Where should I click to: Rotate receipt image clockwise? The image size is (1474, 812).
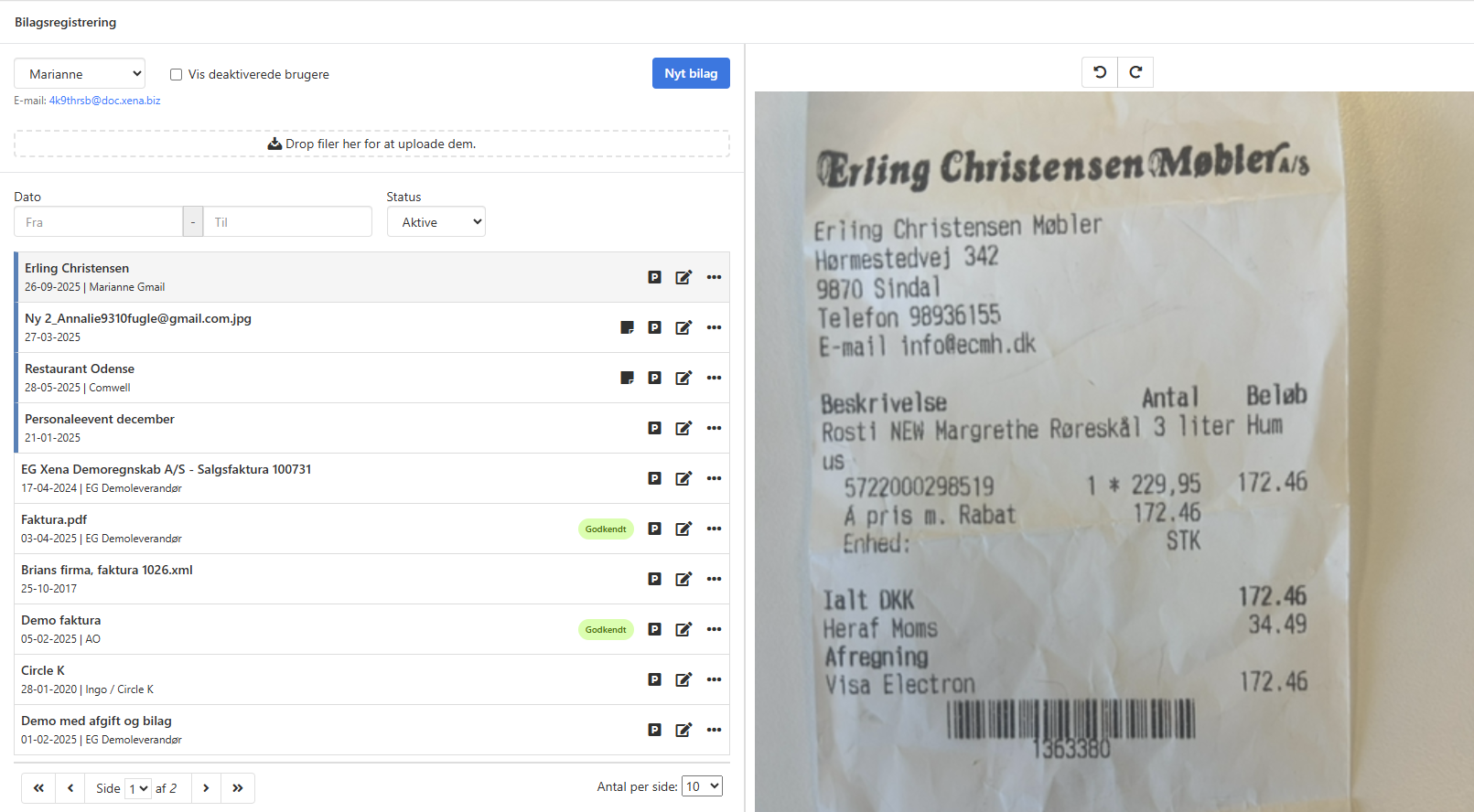(x=1135, y=72)
